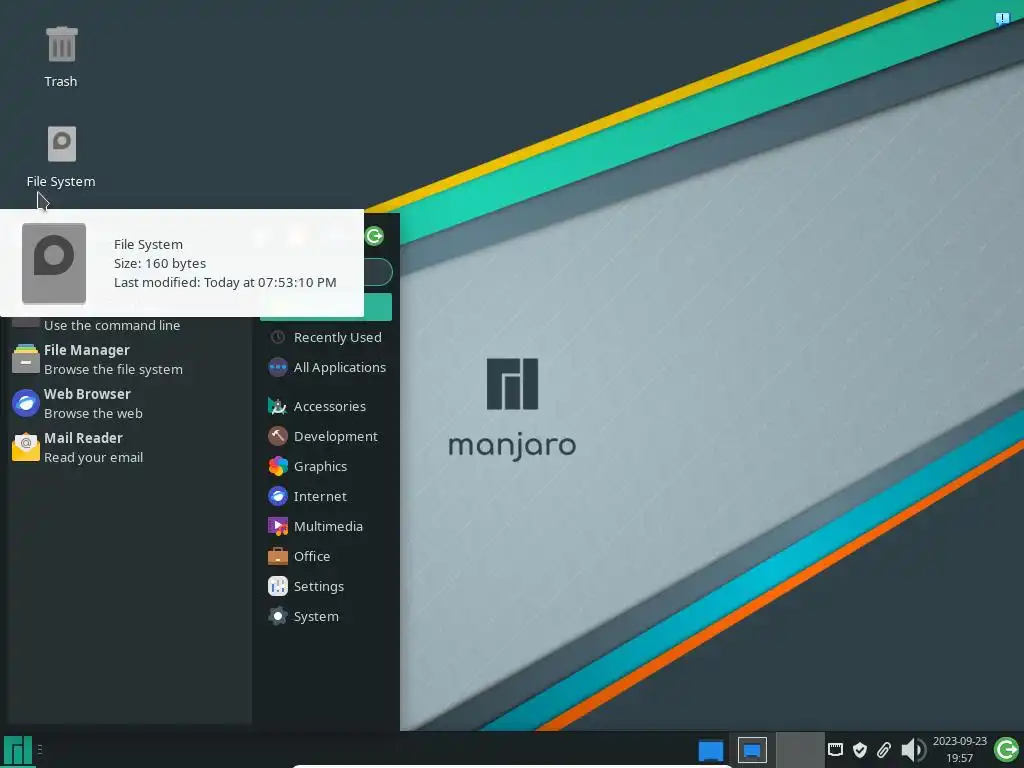Show the All Applications category

click(327, 367)
